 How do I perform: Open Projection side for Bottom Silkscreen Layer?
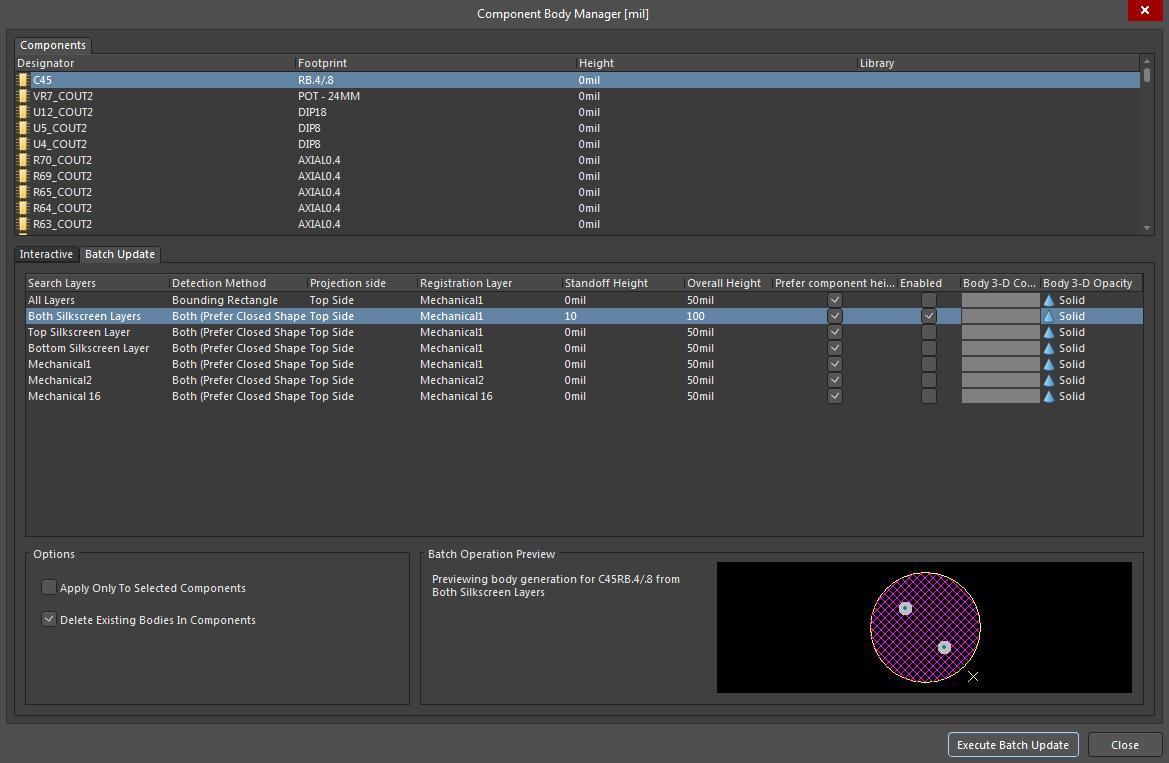(362, 348)
